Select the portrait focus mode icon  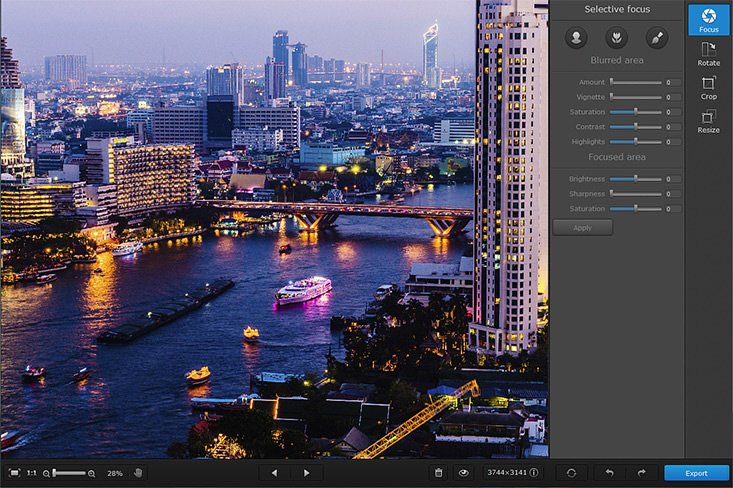pos(576,38)
